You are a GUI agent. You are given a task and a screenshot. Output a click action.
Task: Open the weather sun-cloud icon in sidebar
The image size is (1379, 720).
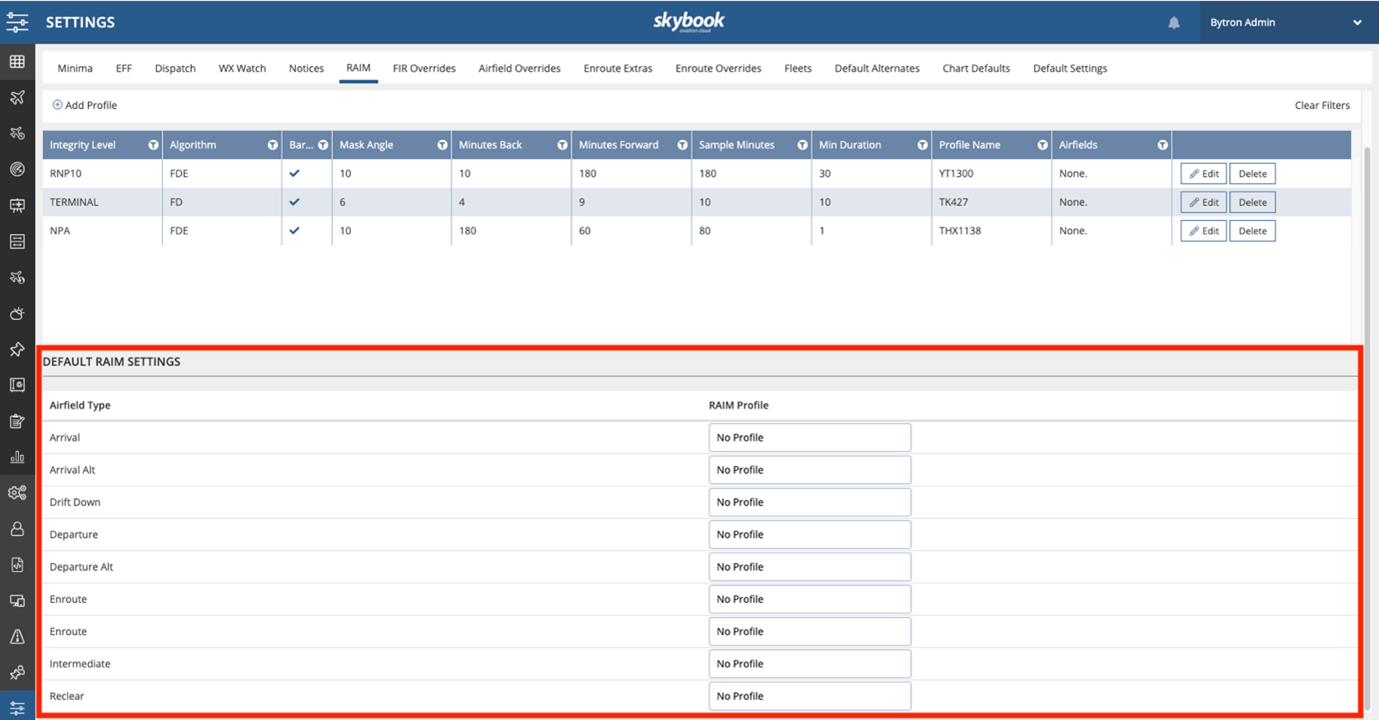point(17,313)
